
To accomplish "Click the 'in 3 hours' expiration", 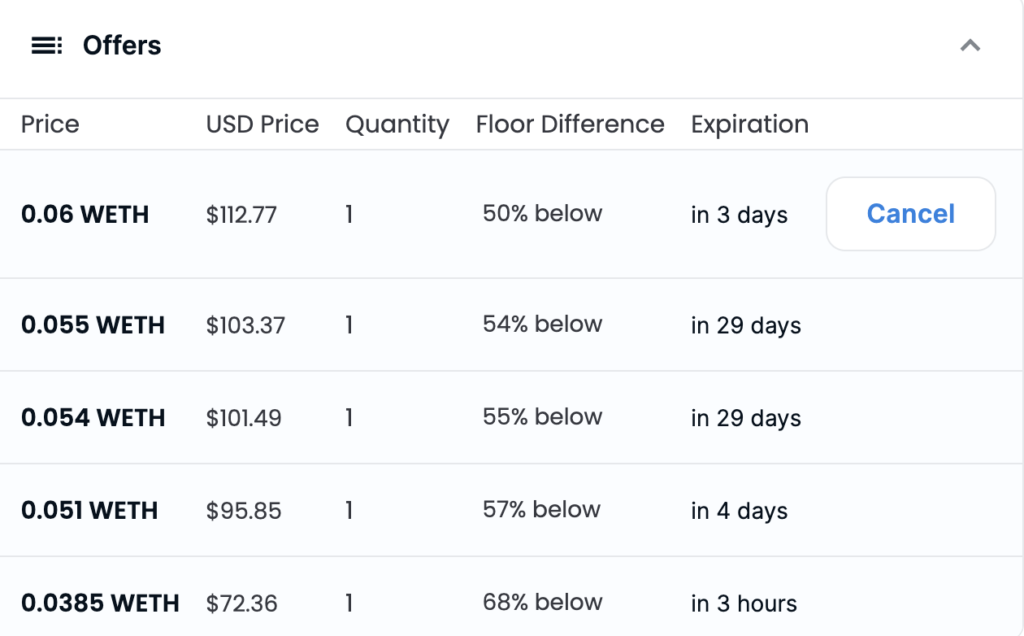I will (744, 603).
